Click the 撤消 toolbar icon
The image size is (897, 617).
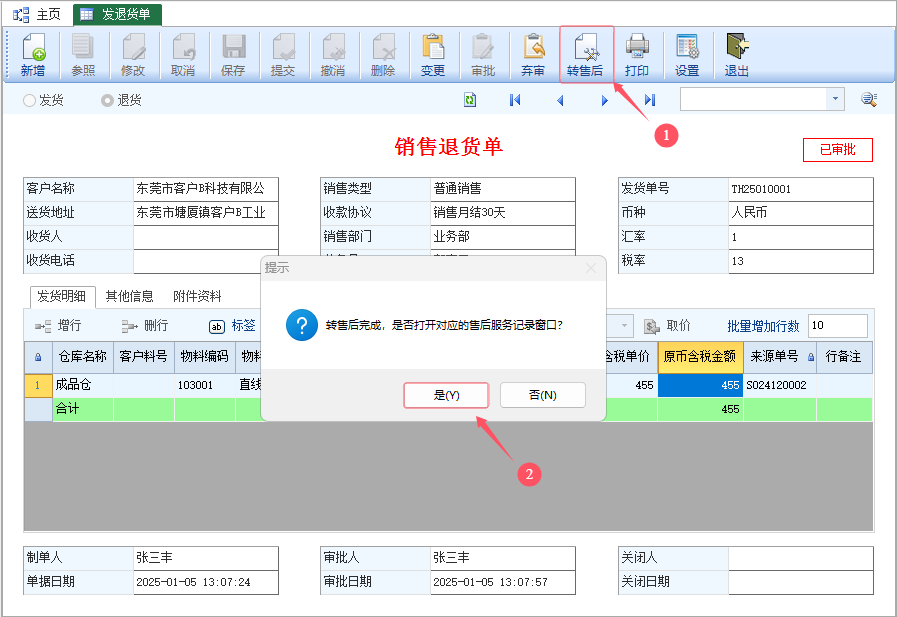click(333, 55)
